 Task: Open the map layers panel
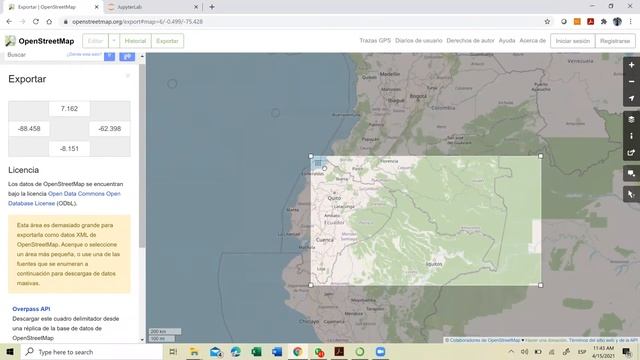click(x=631, y=119)
